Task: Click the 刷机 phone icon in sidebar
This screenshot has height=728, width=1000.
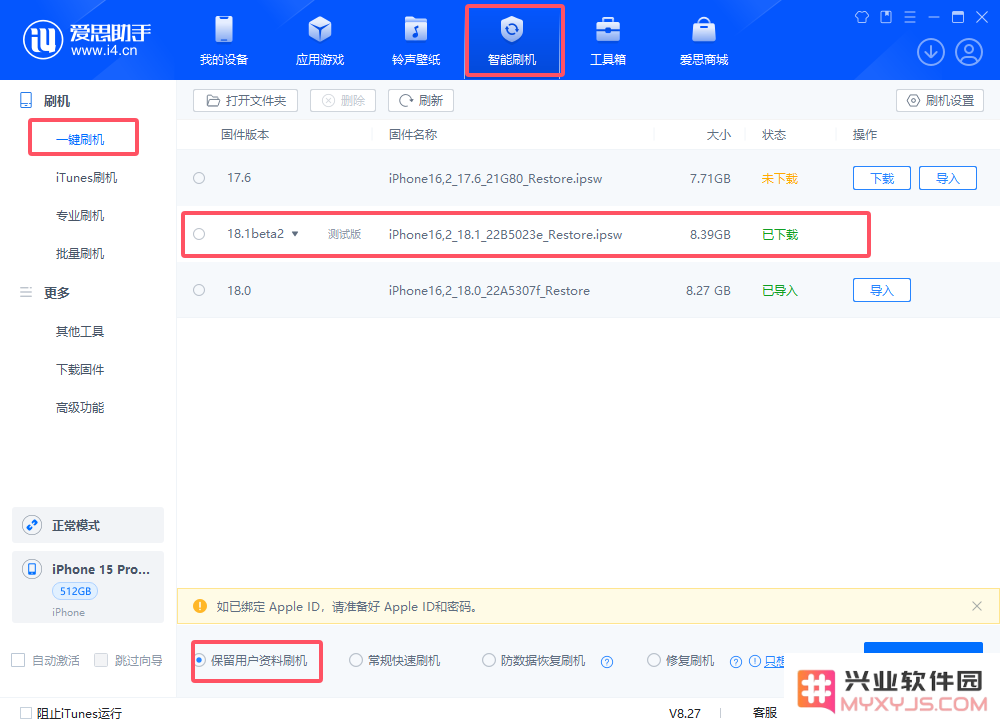Action: click(x=26, y=101)
